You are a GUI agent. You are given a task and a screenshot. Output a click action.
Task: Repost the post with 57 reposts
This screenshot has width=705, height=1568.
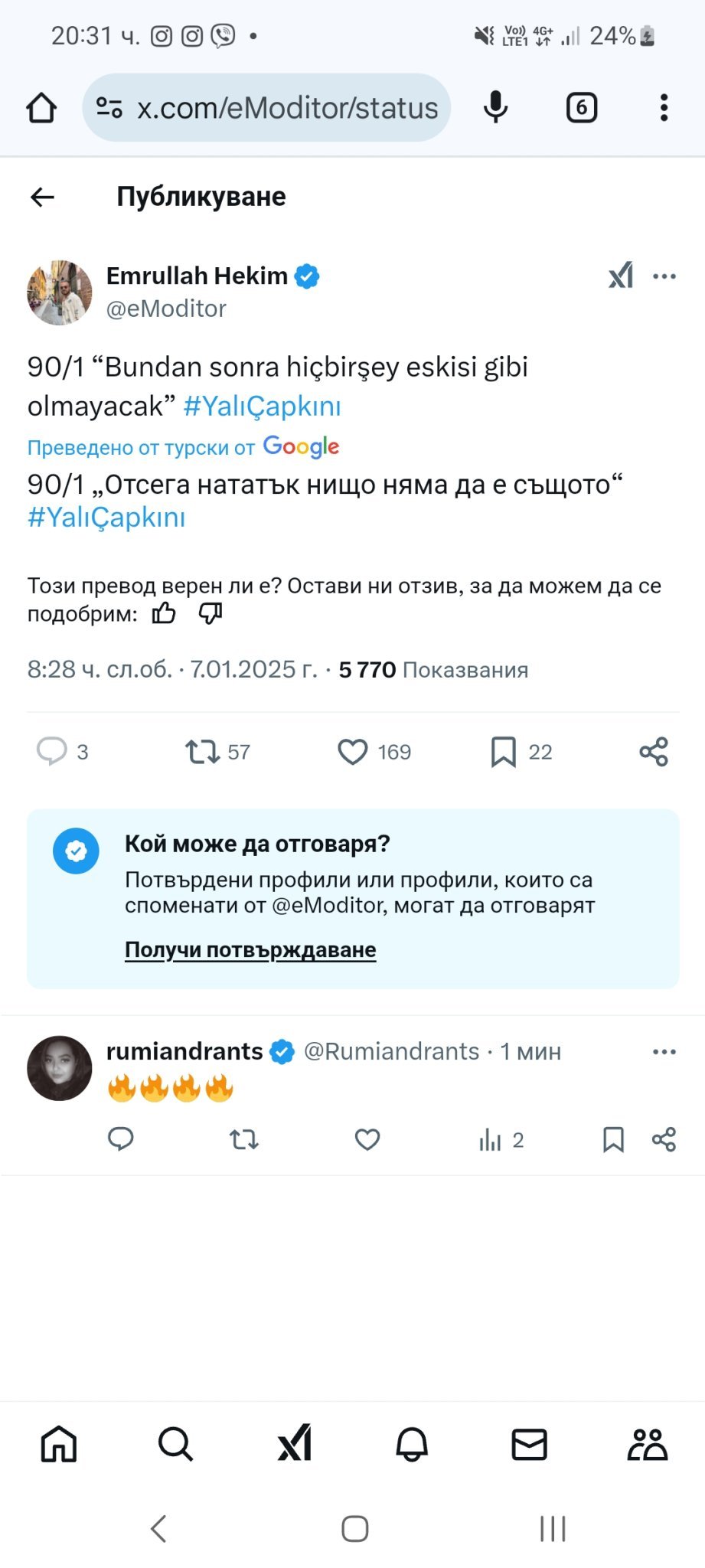202,752
